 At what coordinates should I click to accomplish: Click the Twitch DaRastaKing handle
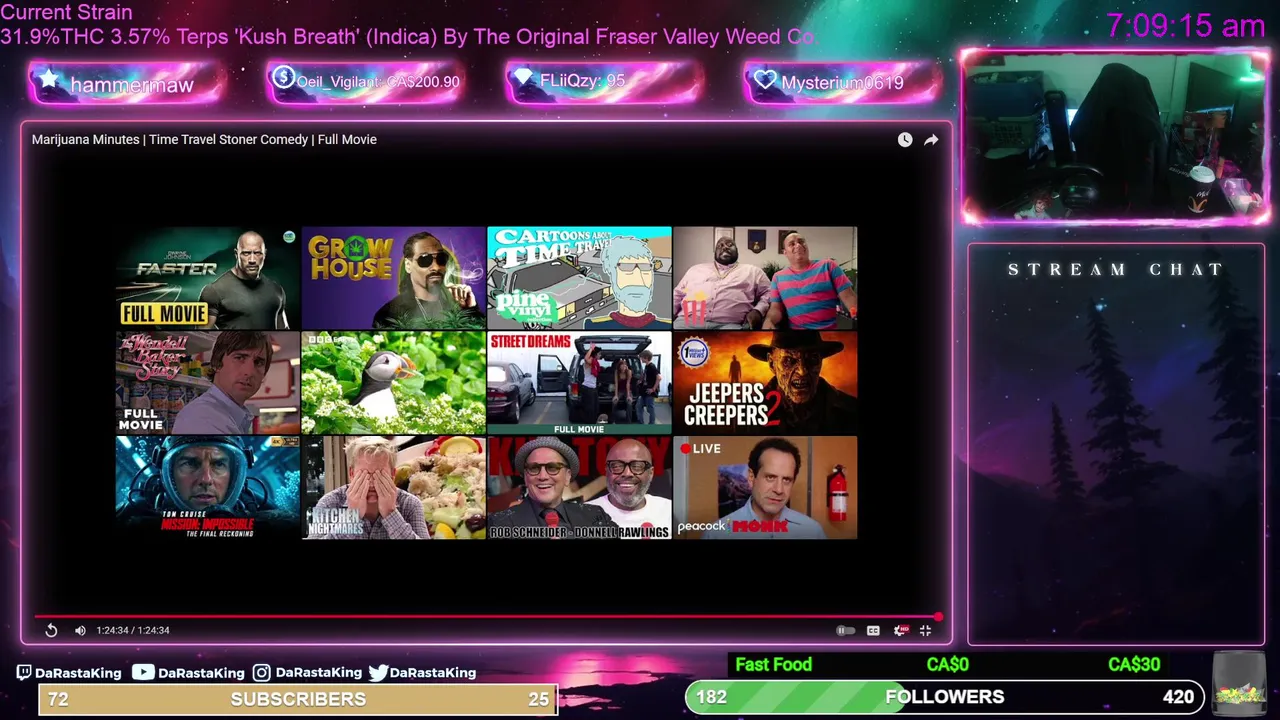click(x=69, y=673)
